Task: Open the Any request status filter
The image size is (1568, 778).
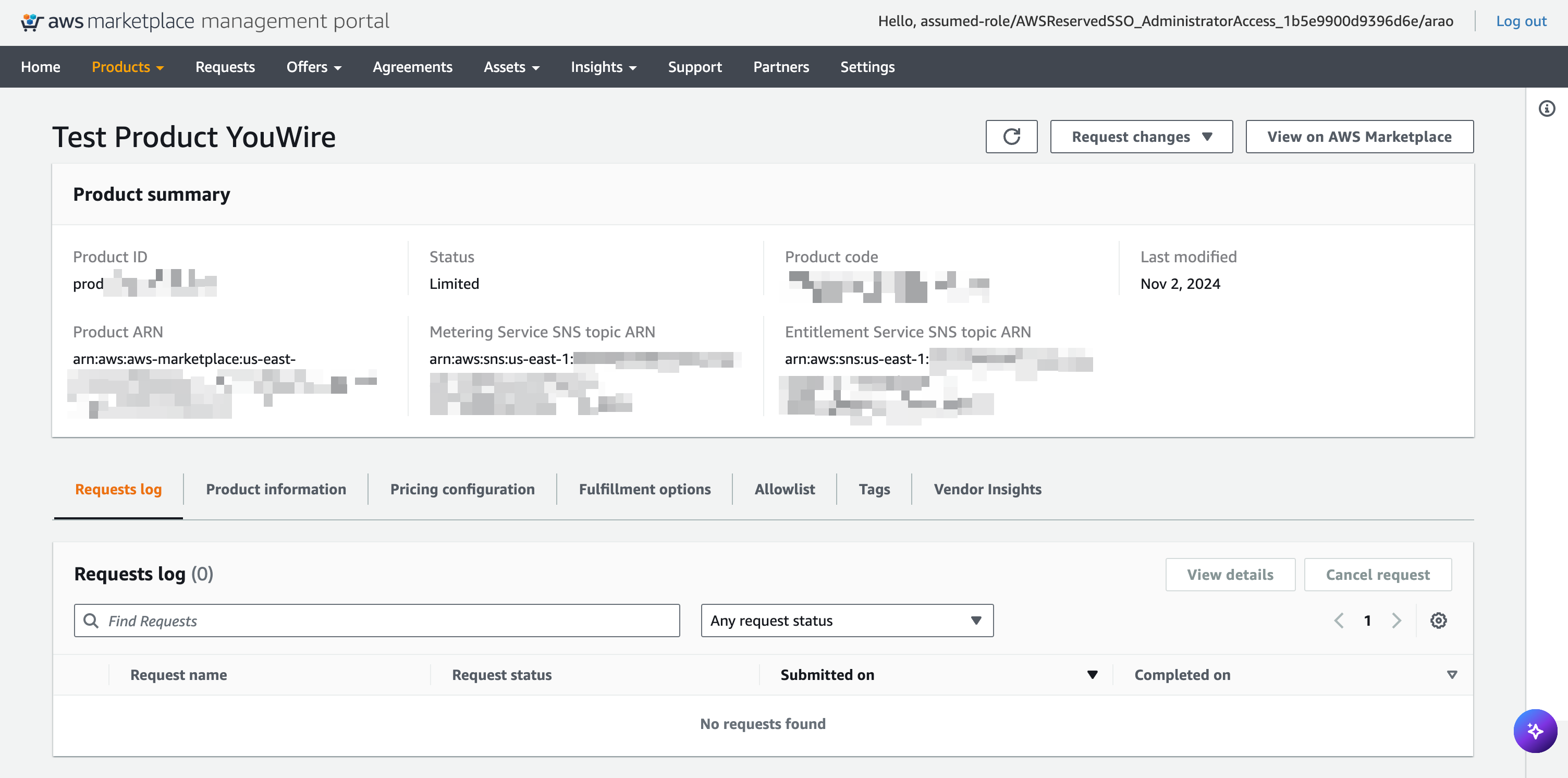Action: coord(847,621)
